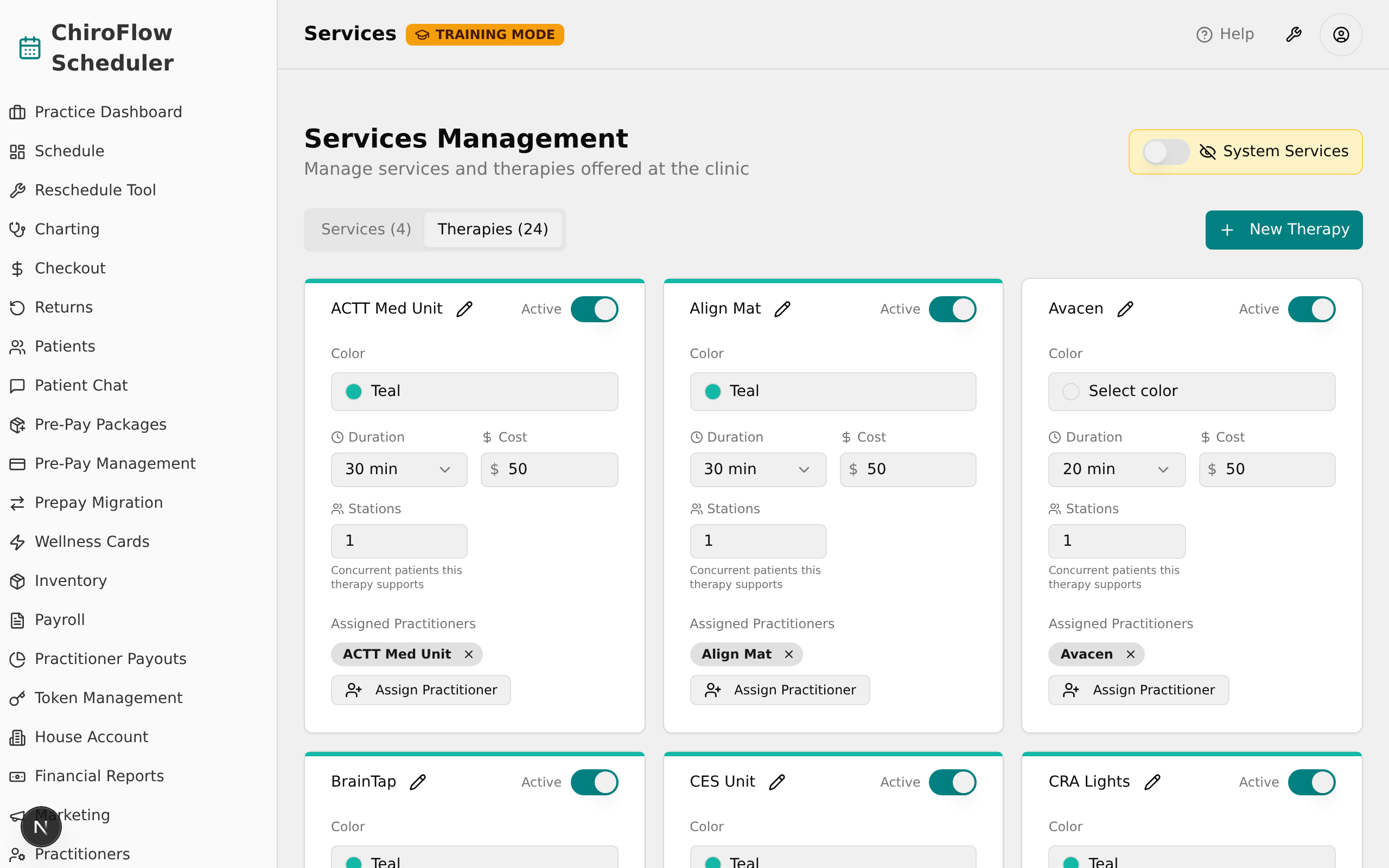This screenshot has height=868, width=1389.
Task: Open Align Mat Teal color selector
Action: click(x=833, y=391)
